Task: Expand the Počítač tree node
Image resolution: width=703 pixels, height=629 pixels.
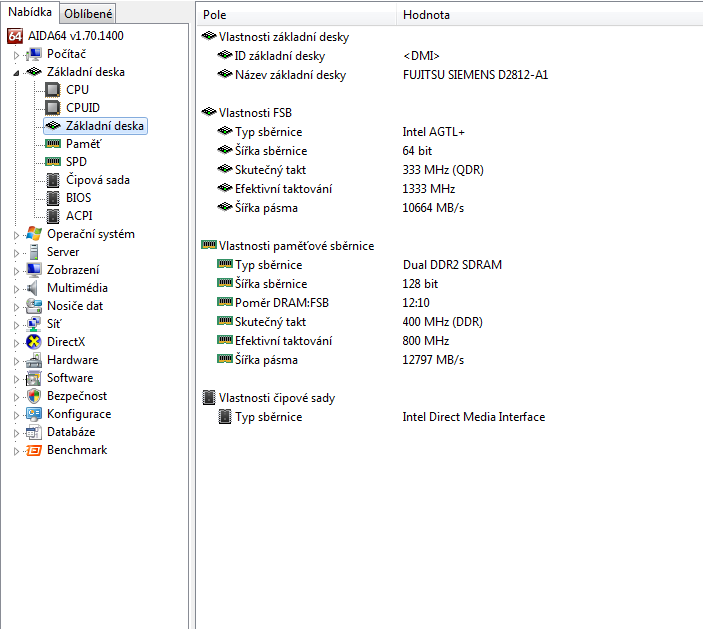Action: (17, 54)
